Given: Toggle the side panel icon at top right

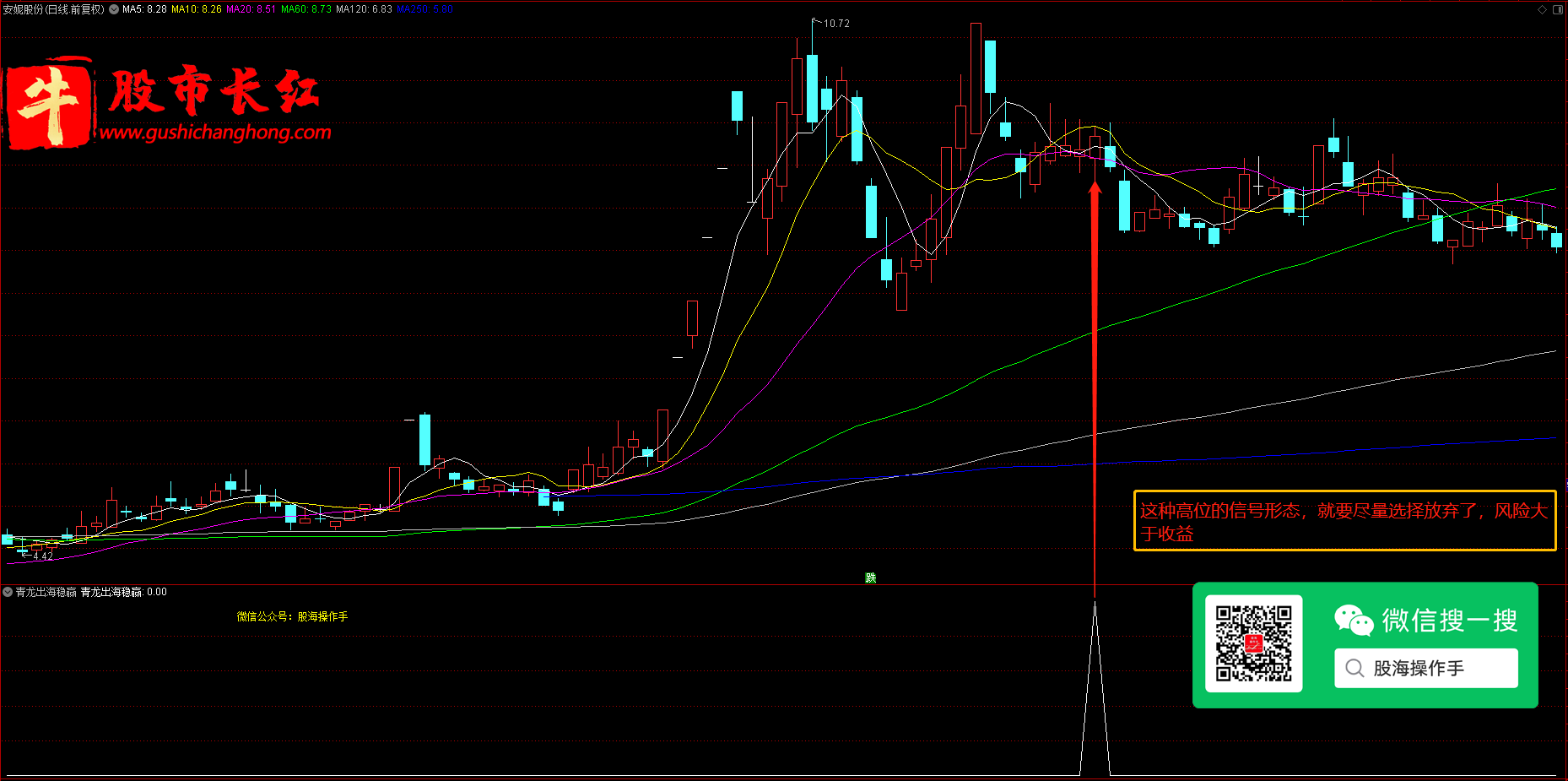Looking at the screenshot, I should pyautogui.click(x=1558, y=9).
